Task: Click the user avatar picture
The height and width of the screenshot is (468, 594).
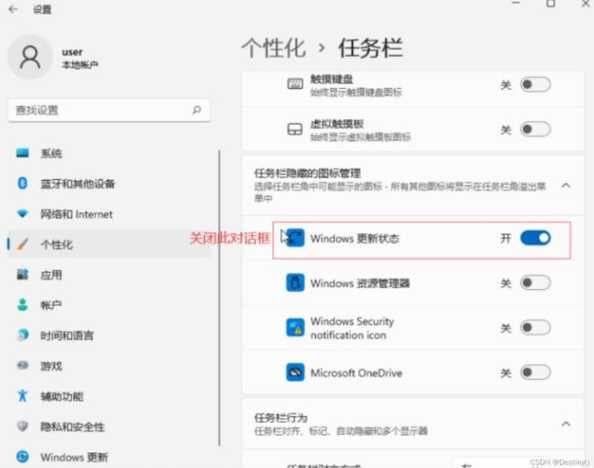Action: point(30,57)
